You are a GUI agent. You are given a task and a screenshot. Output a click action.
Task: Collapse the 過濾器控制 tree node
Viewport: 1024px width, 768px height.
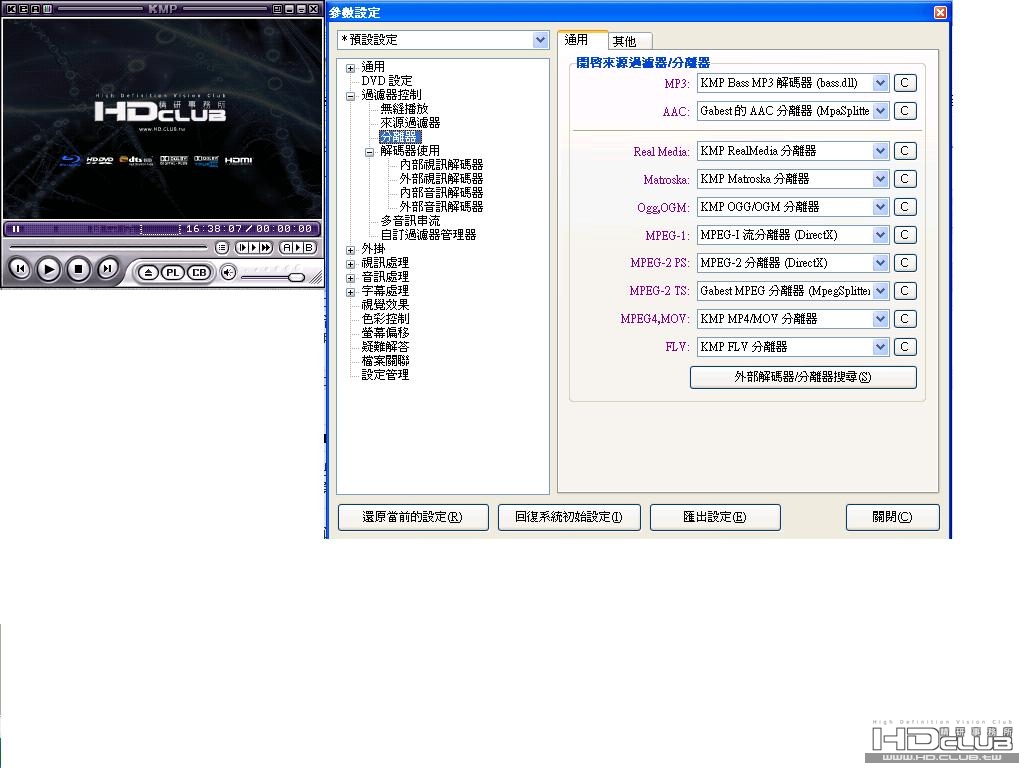point(351,96)
